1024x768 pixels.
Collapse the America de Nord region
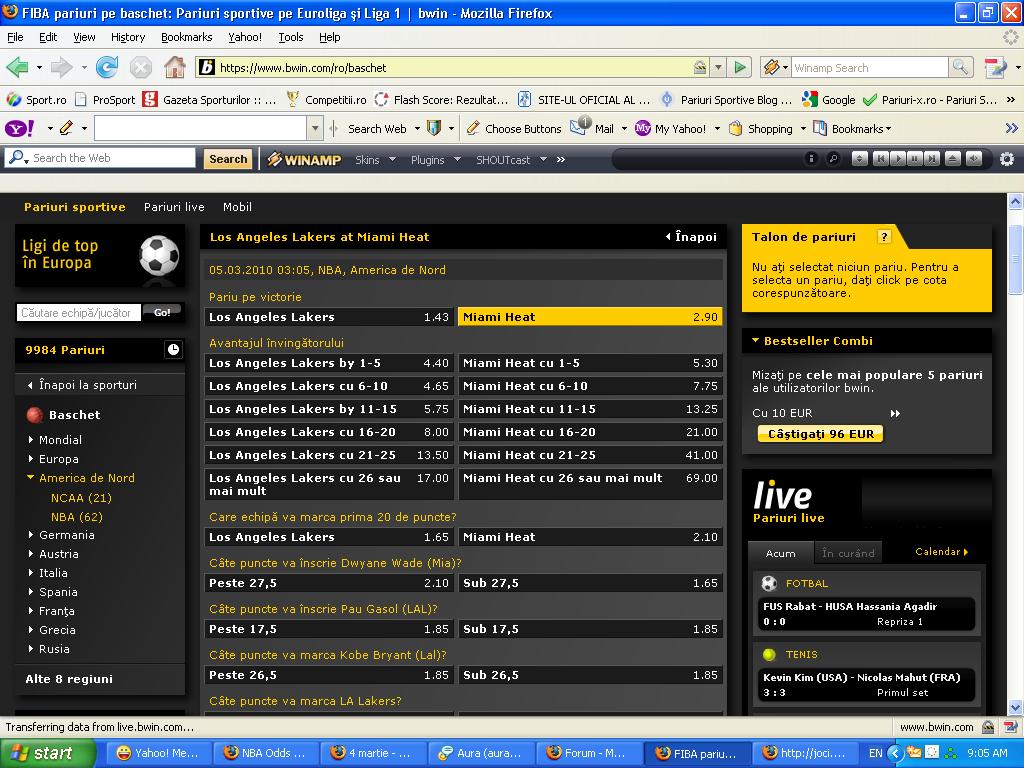coord(86,478)
